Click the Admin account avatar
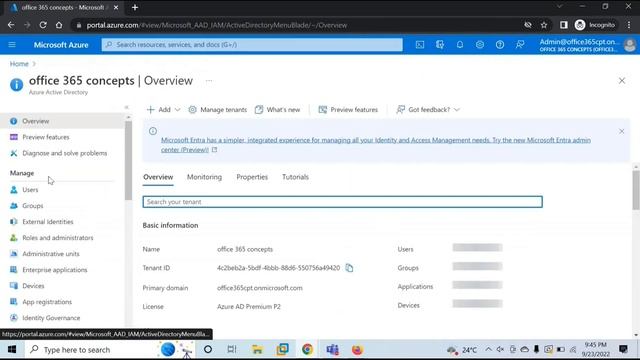Viewport: 640px width, 360px height. [630, 45]
